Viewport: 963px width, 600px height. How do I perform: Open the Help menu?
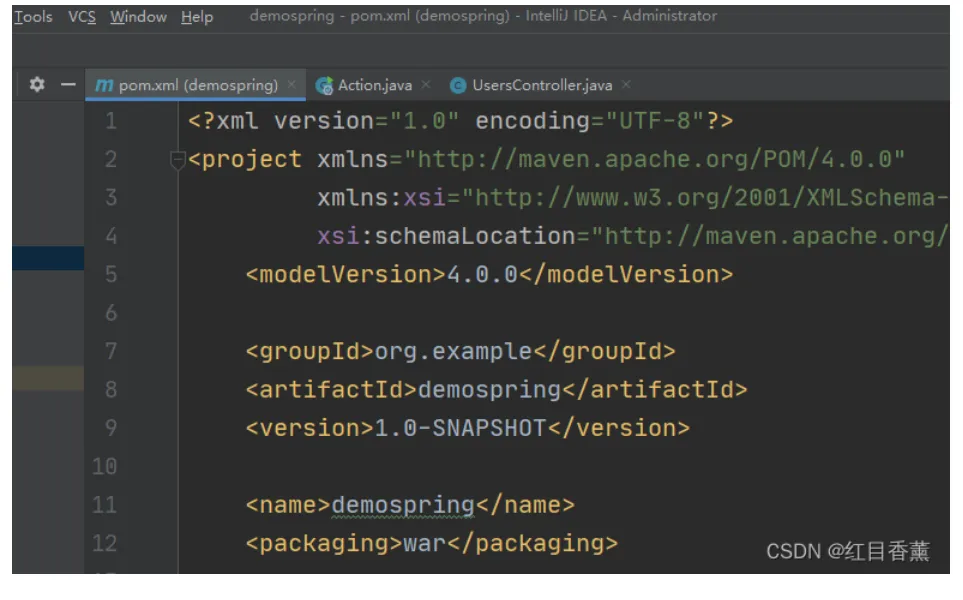click(x=197, y=17)
